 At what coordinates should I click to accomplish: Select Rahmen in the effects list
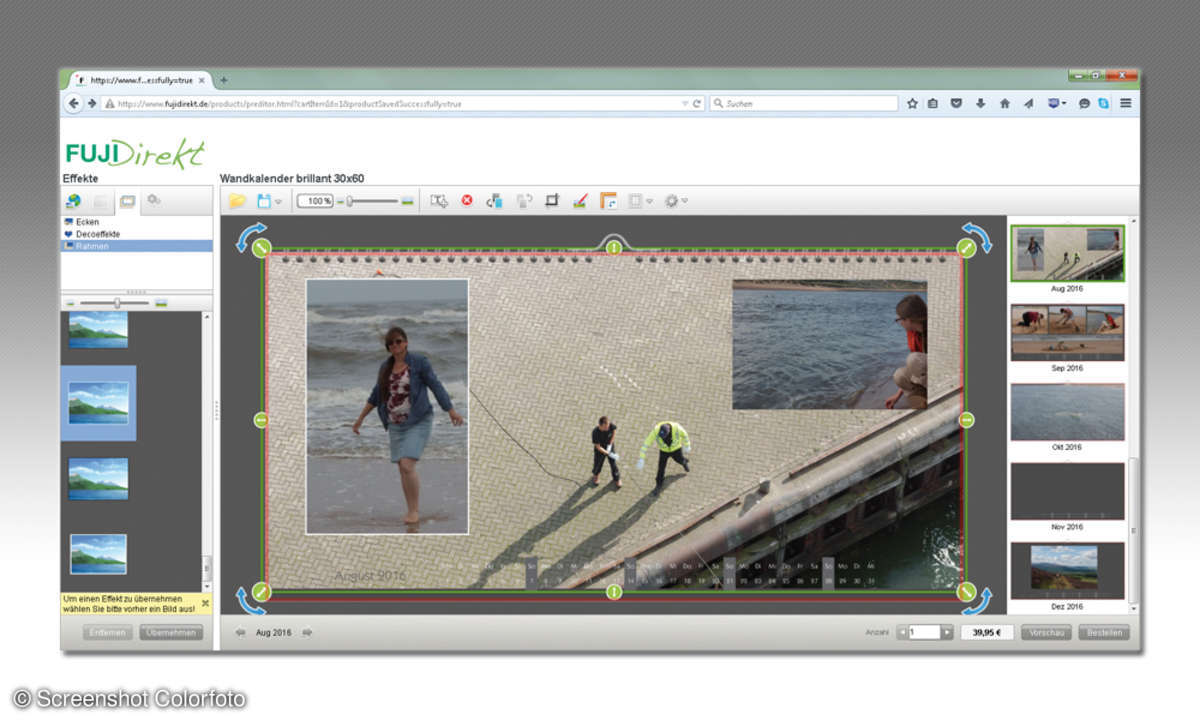(x=136, y=246)
